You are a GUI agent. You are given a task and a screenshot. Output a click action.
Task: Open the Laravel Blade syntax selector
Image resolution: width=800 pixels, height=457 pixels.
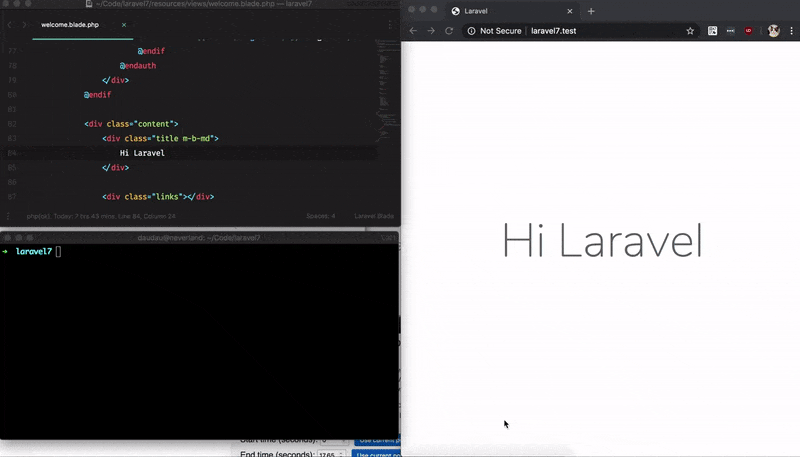(374, 216)
